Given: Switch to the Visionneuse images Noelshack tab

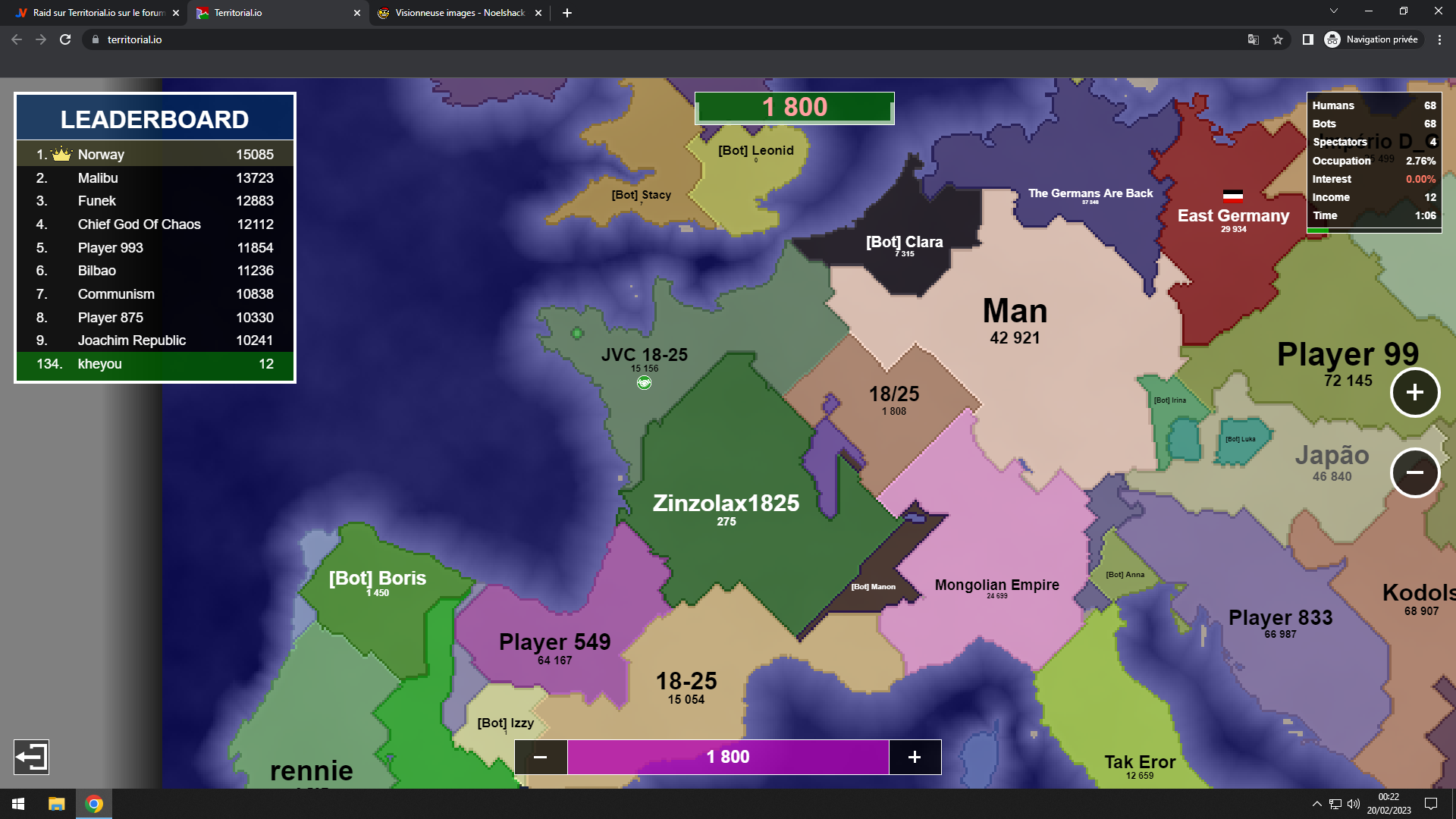Looking at the screenshot, I should pos(460,13).
